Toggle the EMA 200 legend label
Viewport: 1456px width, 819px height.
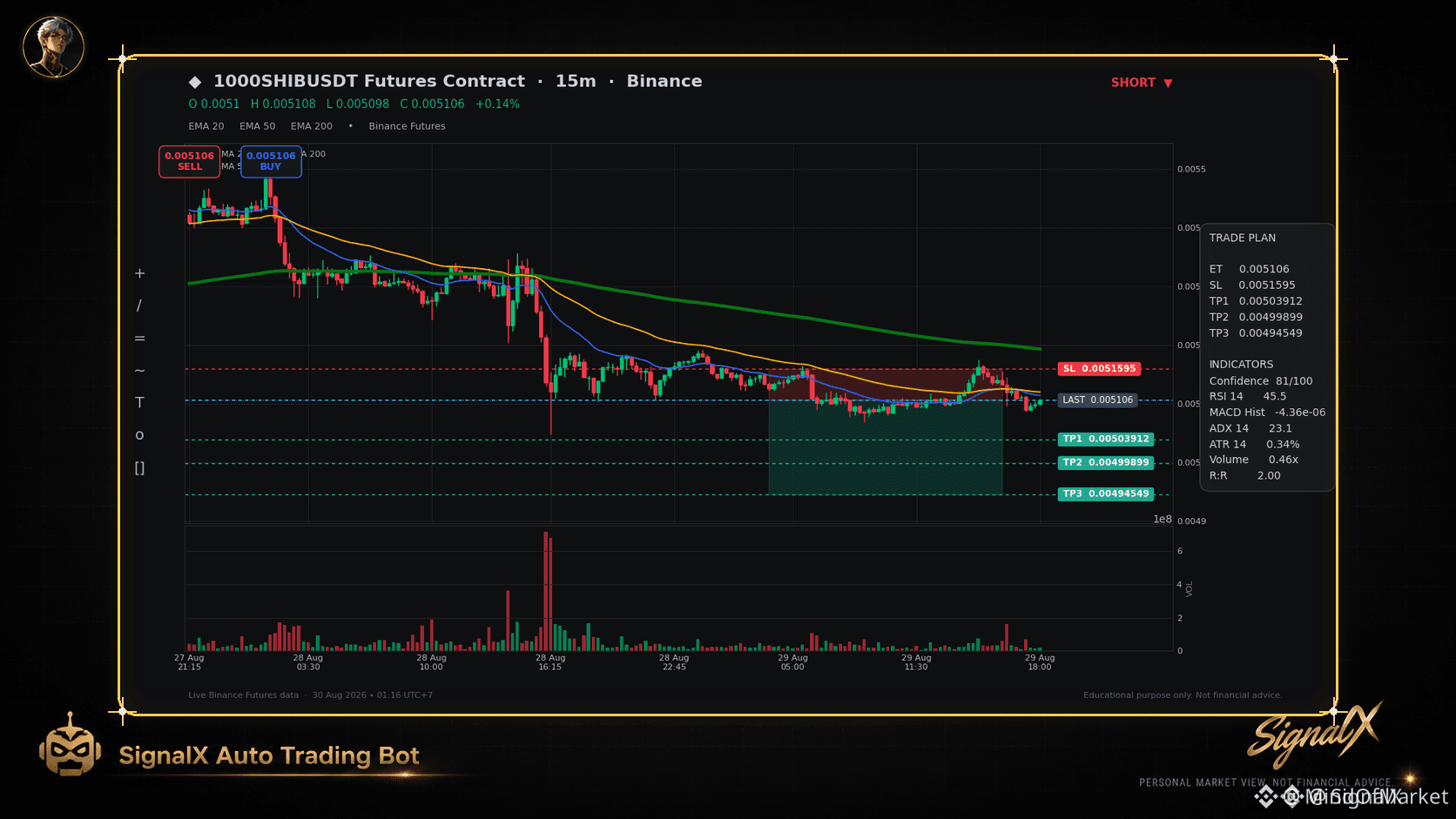coord(312,126)
